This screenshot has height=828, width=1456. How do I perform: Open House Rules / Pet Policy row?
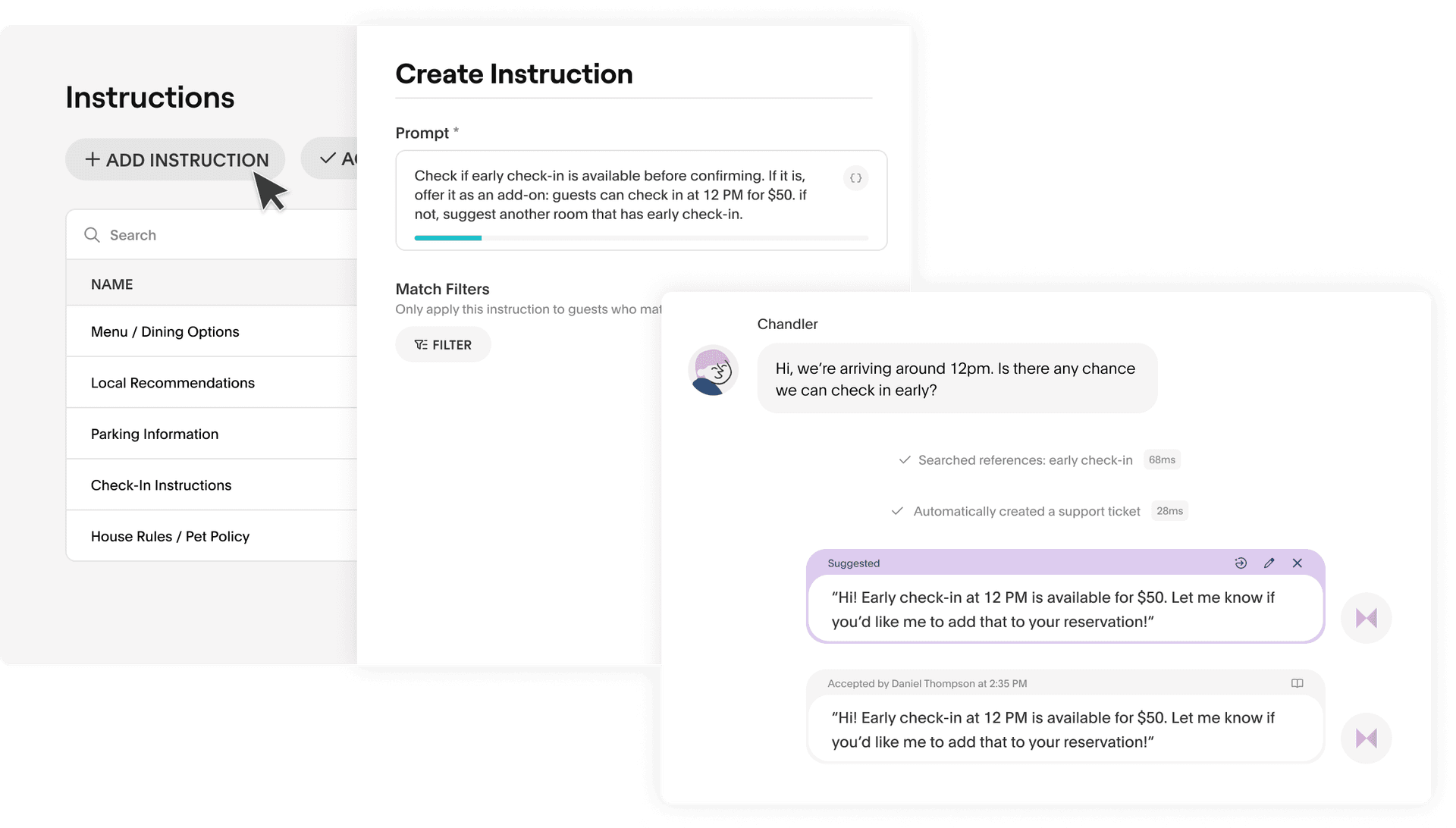(x=171, y=536)
